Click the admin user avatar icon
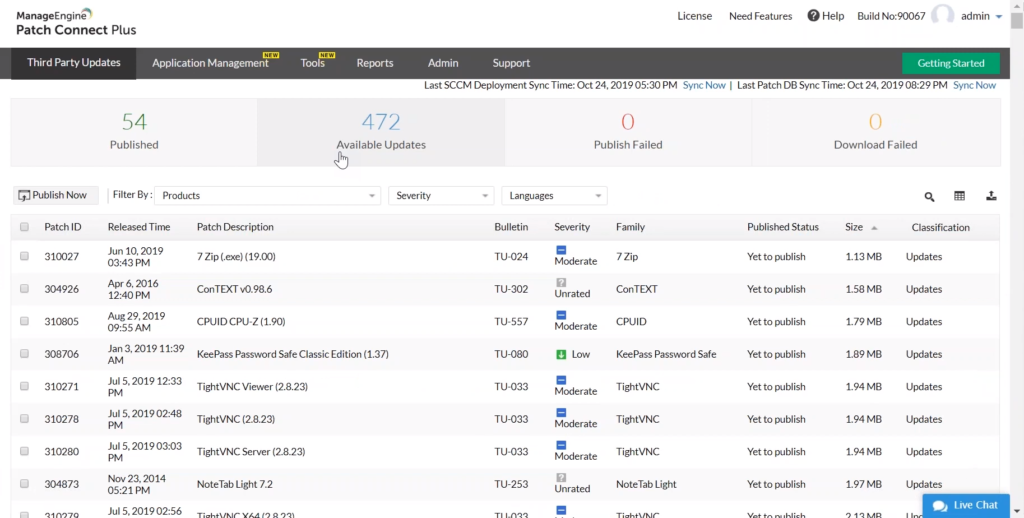1024x518 pixels. coord(942,15)
